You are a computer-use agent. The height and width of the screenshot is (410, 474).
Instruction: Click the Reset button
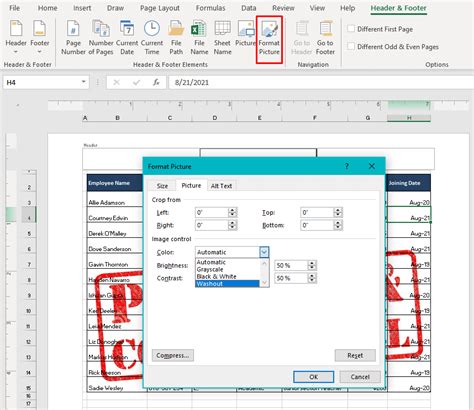tap(355, 355)
